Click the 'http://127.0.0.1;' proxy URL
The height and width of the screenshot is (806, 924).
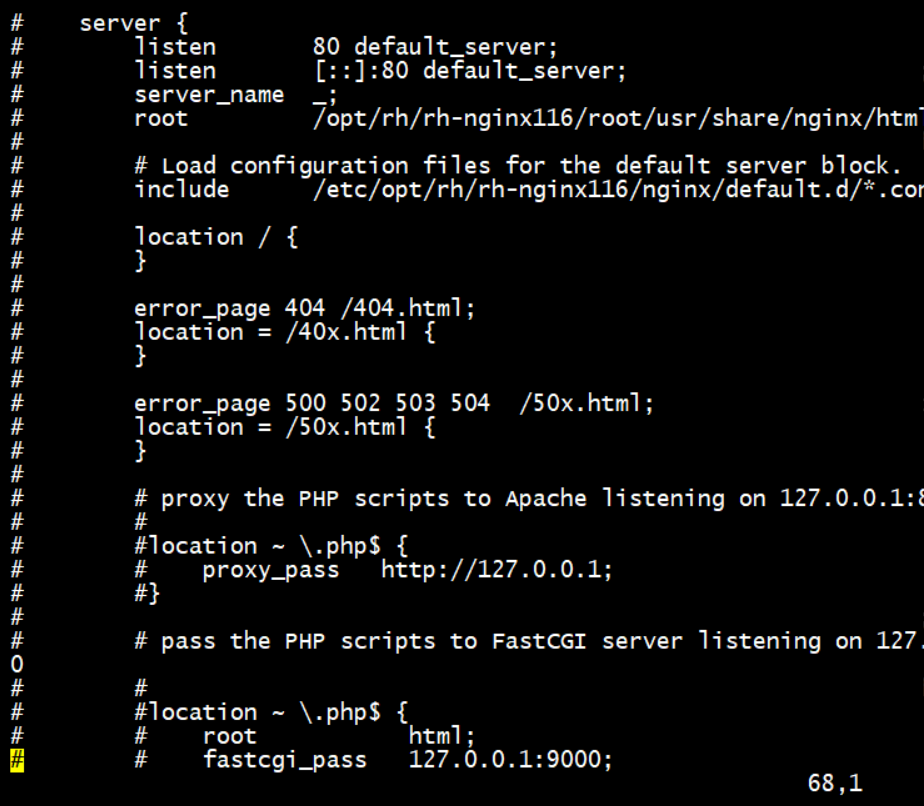496,569
